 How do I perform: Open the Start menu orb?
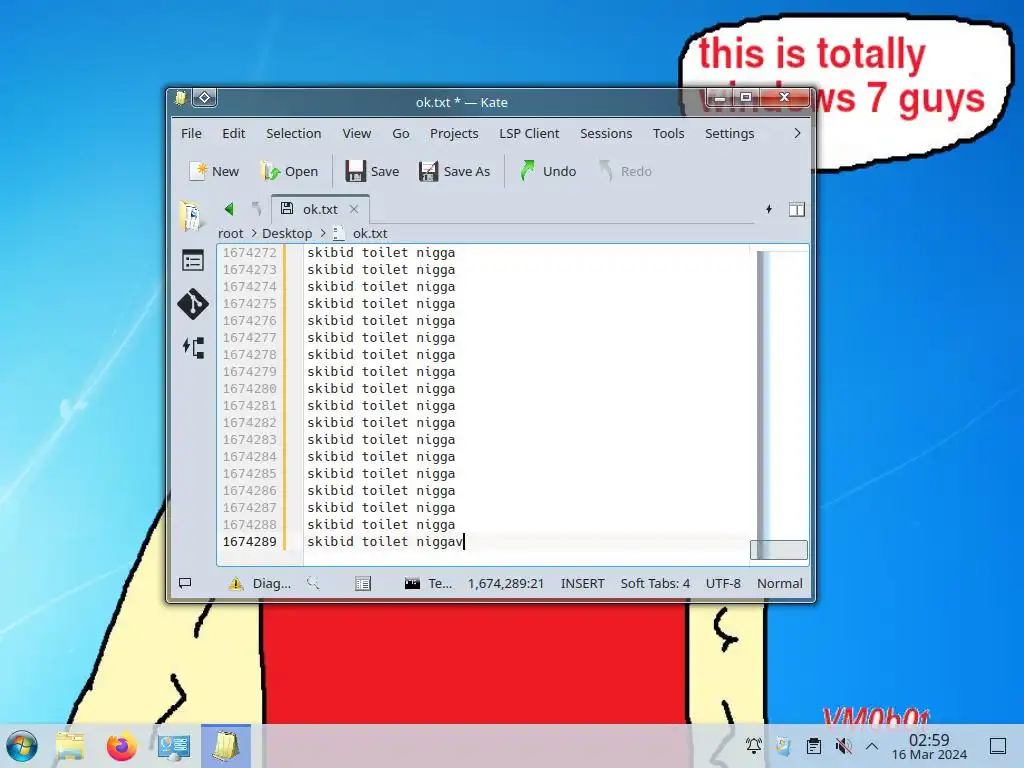click(22, 746)
